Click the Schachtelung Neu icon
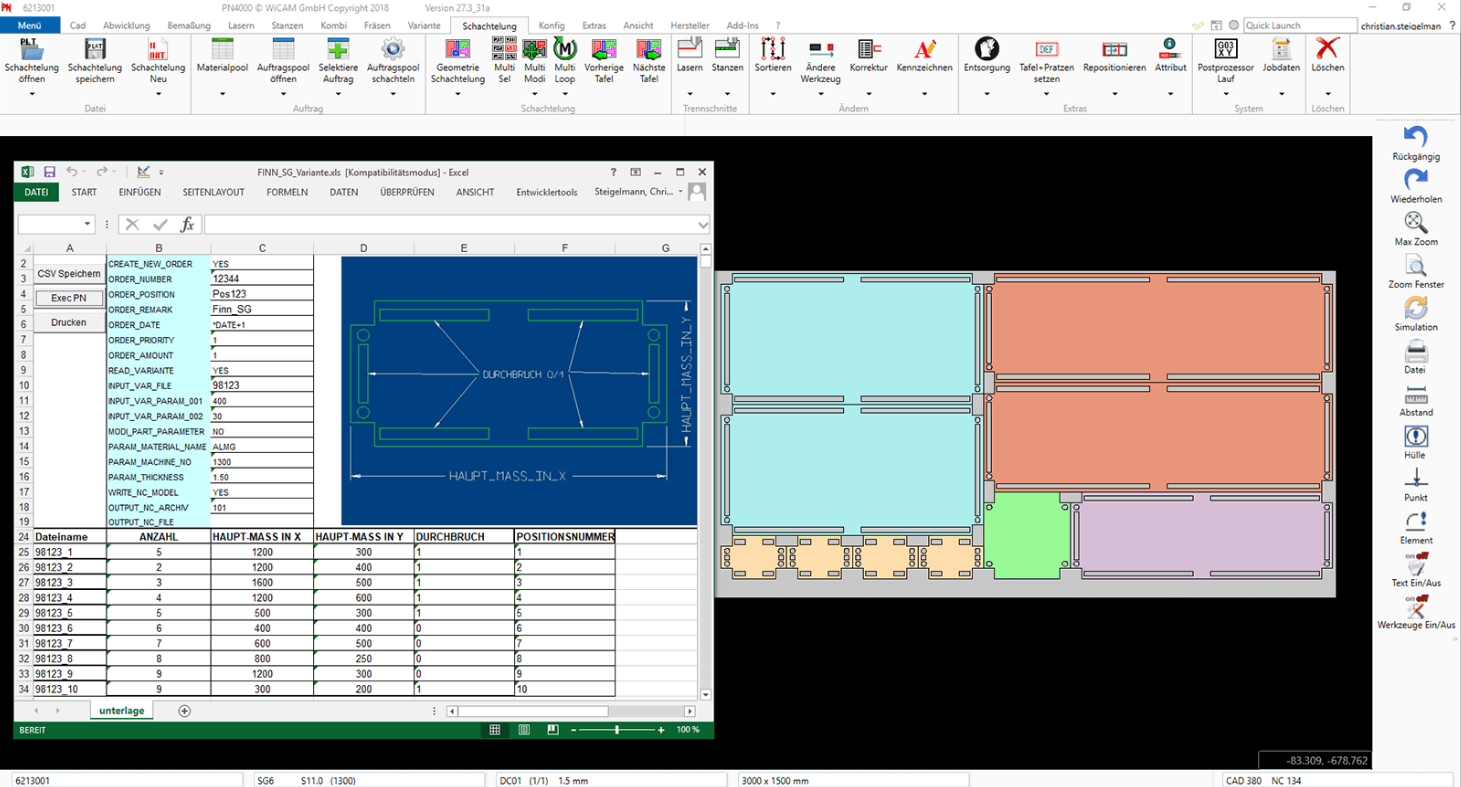The image size is (1461, 787). (158, 48)
